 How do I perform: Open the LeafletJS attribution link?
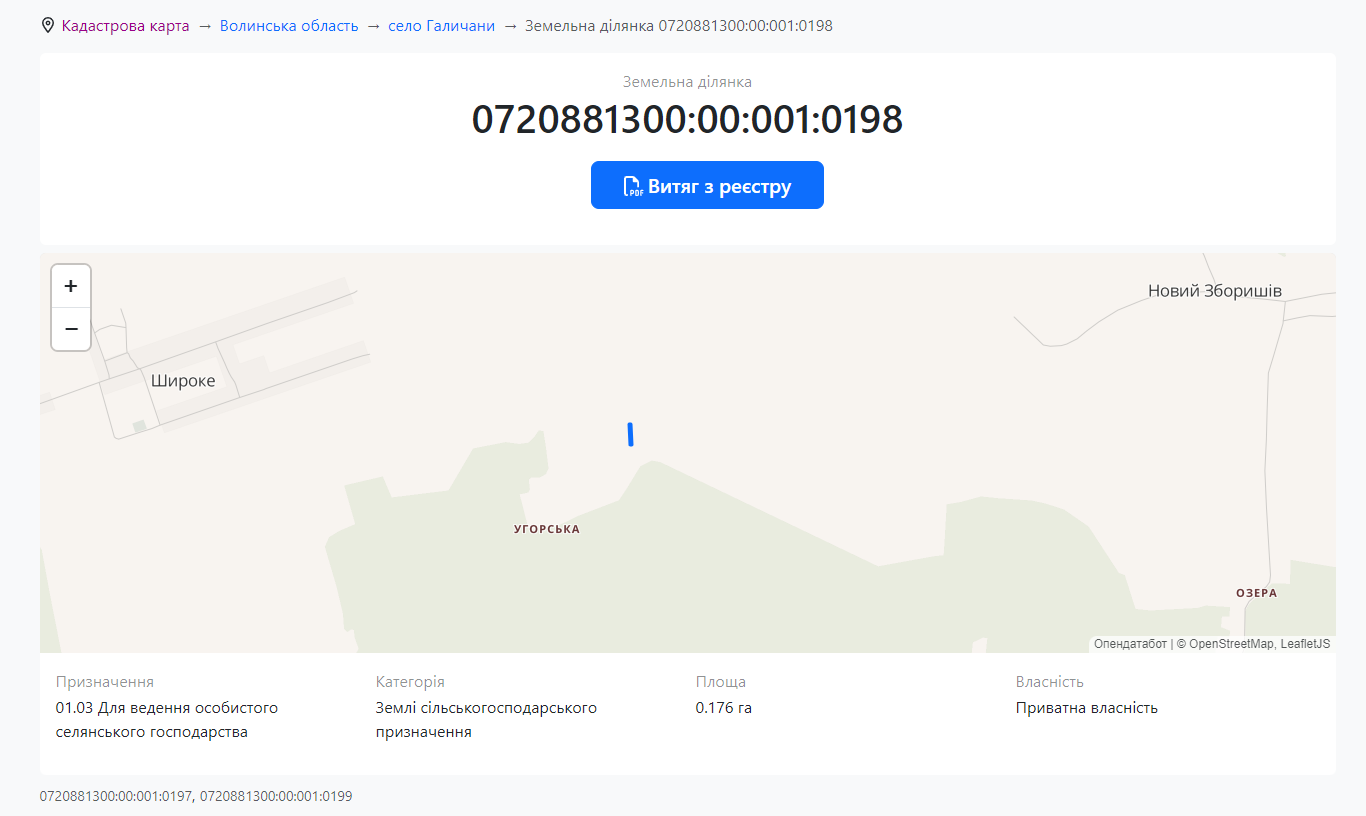click(x=1305, y=644)
